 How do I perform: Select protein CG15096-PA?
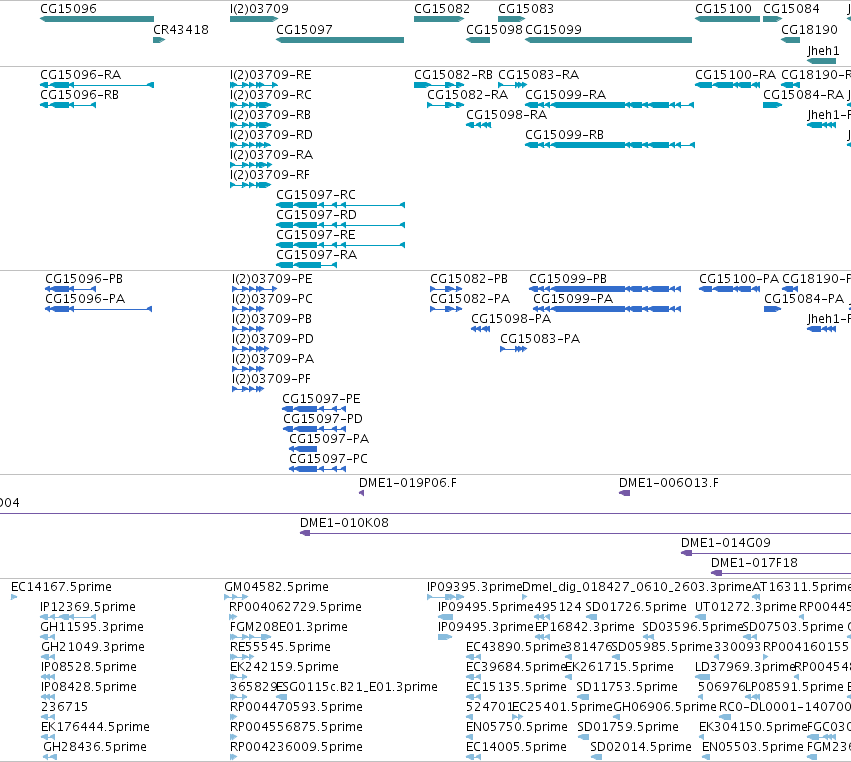pos(85,299)
